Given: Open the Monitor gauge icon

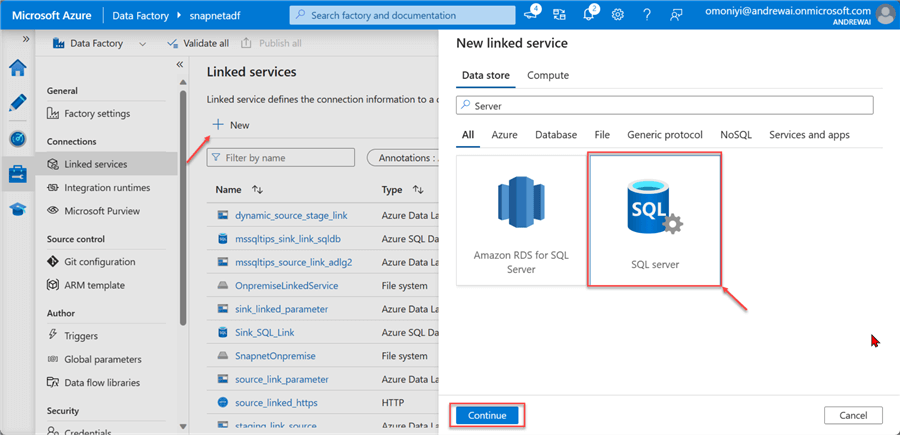Looking at the screenshot, I should pyautogui.click(x=18, y=139).
